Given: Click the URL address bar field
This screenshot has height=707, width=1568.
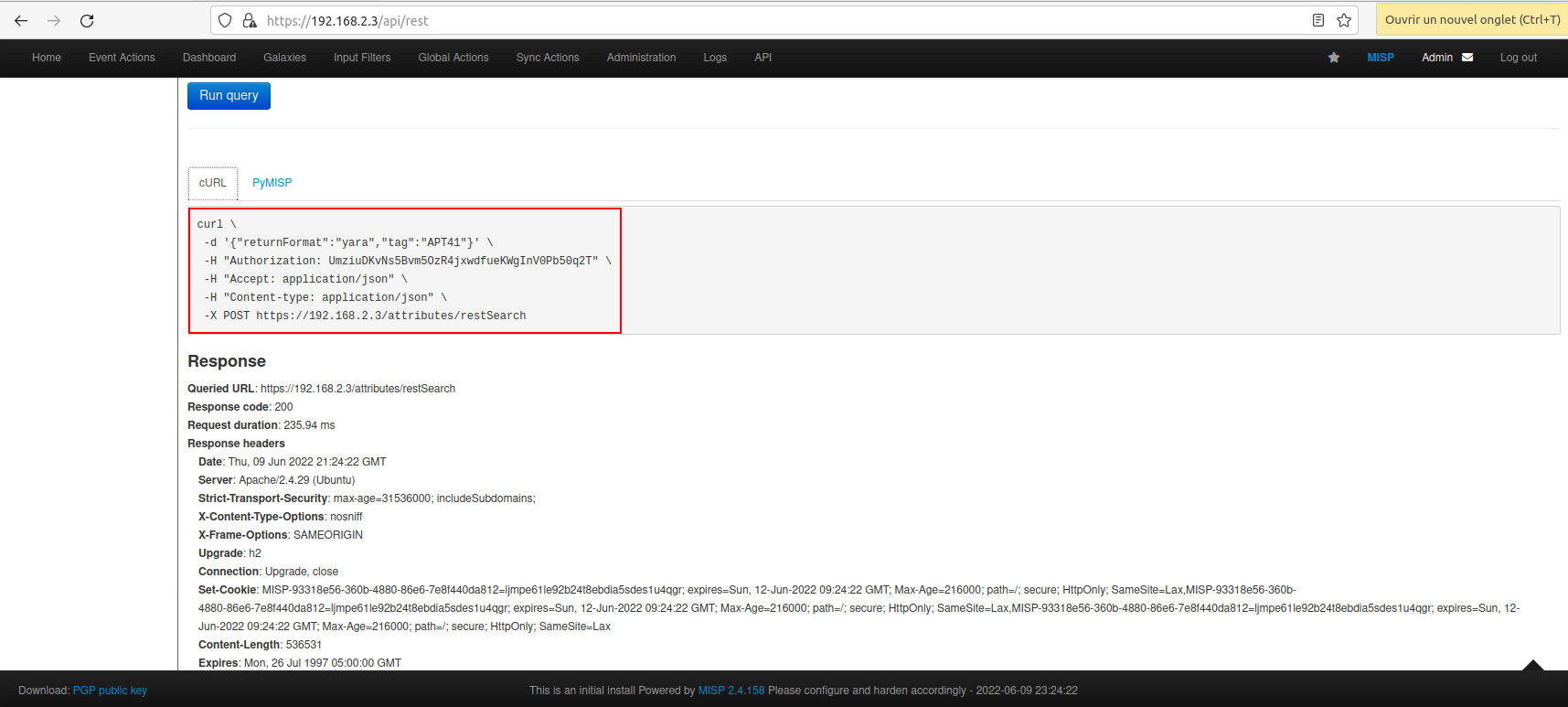Looking at the screenshot, I should point(777,20).
